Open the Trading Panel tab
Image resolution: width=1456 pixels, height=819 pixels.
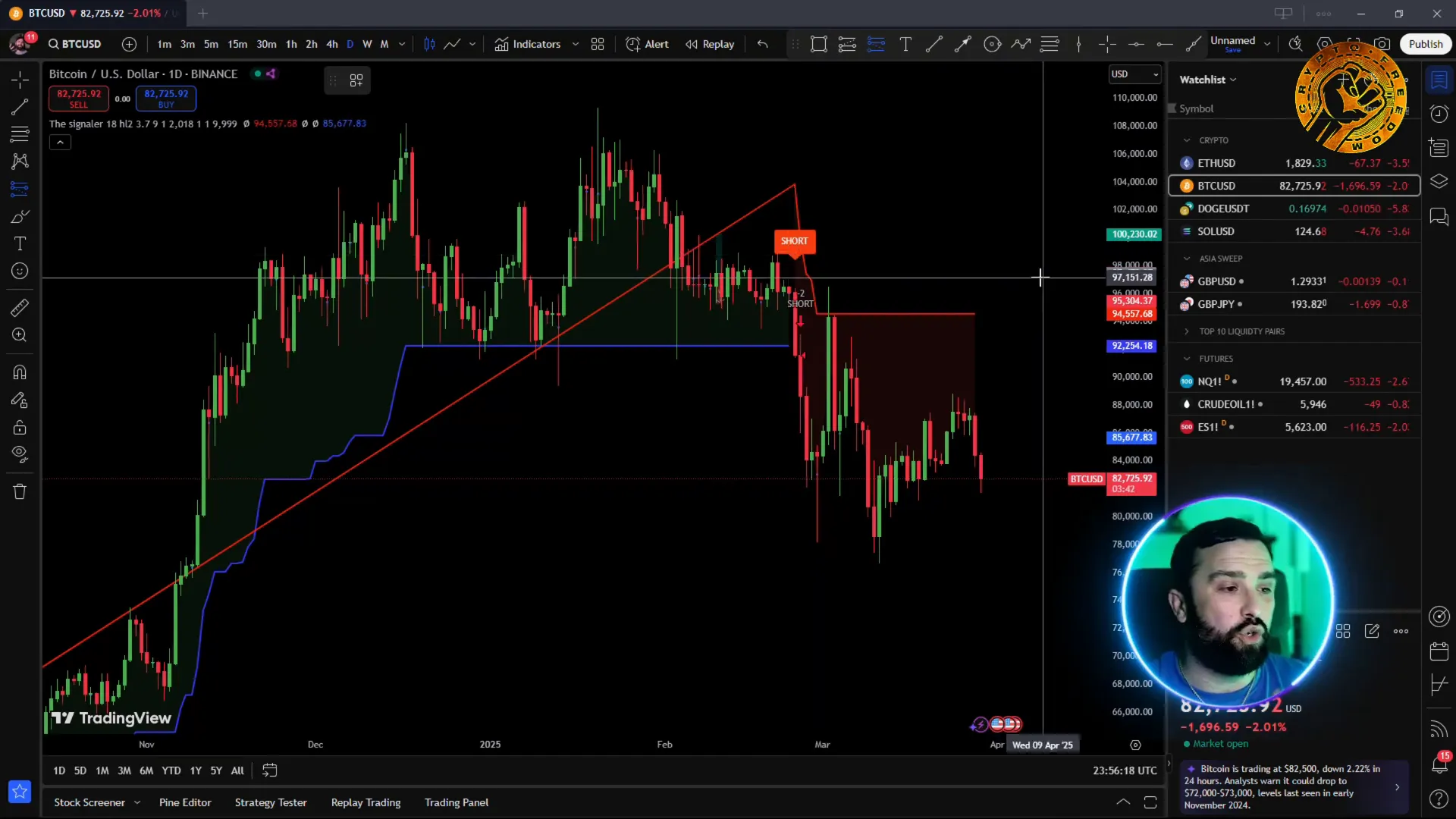pyautogui.click(x=457, y=802)
